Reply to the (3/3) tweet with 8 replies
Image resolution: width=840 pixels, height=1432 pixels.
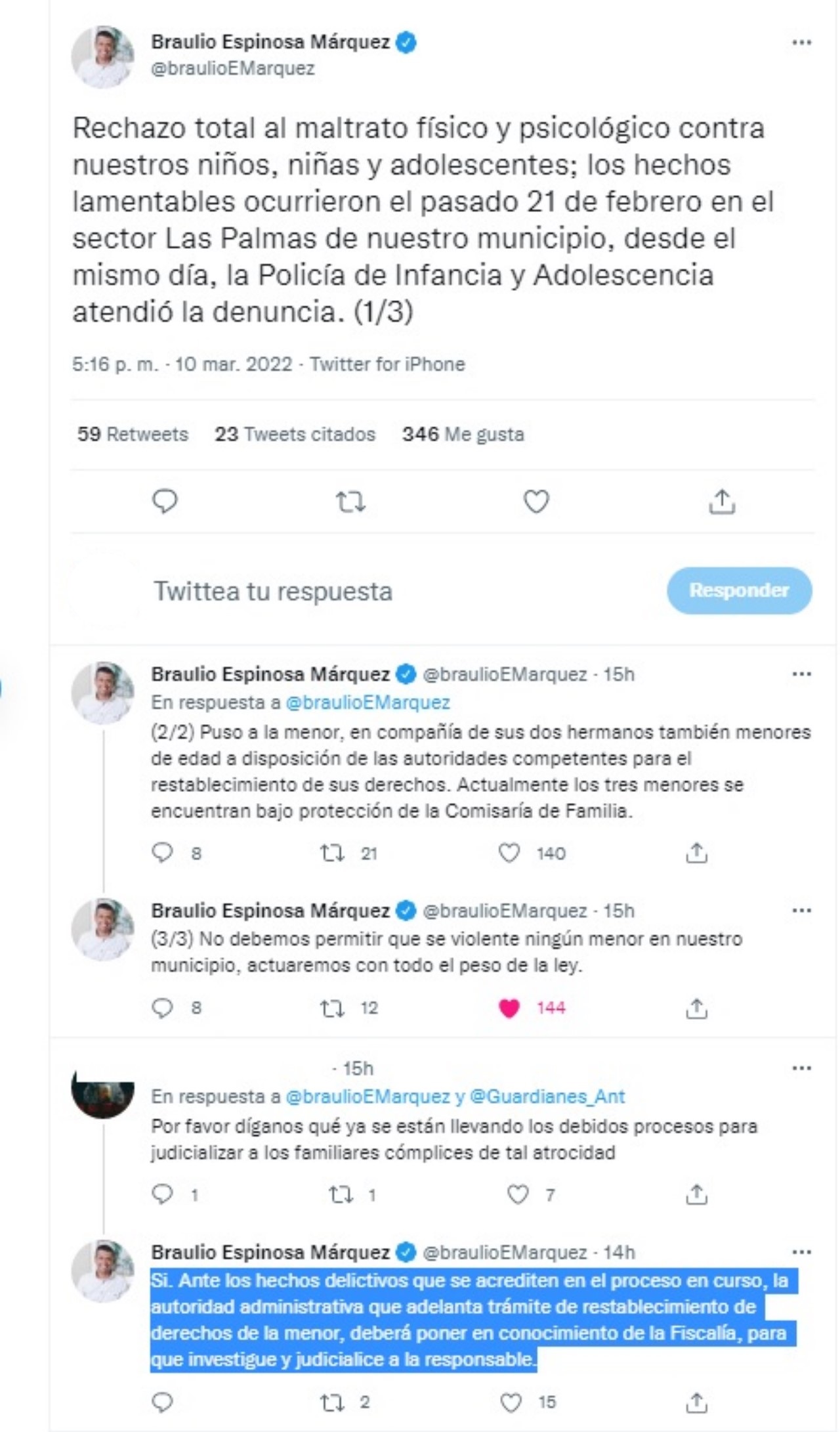pyautogui.click(x=162, y=1008)
